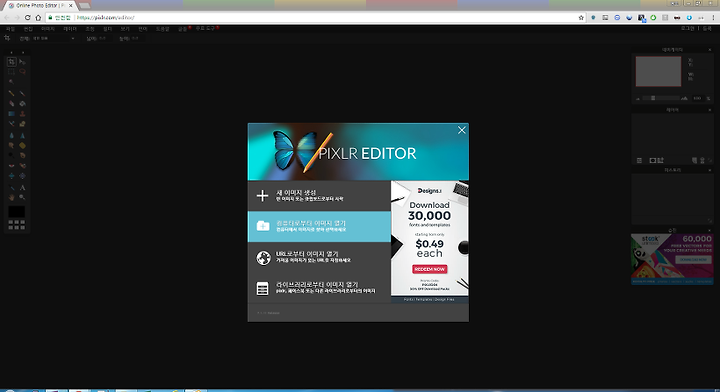Select the Smudge tool
The height and width of the screenshot is (392, 720).
click(11, 146)
